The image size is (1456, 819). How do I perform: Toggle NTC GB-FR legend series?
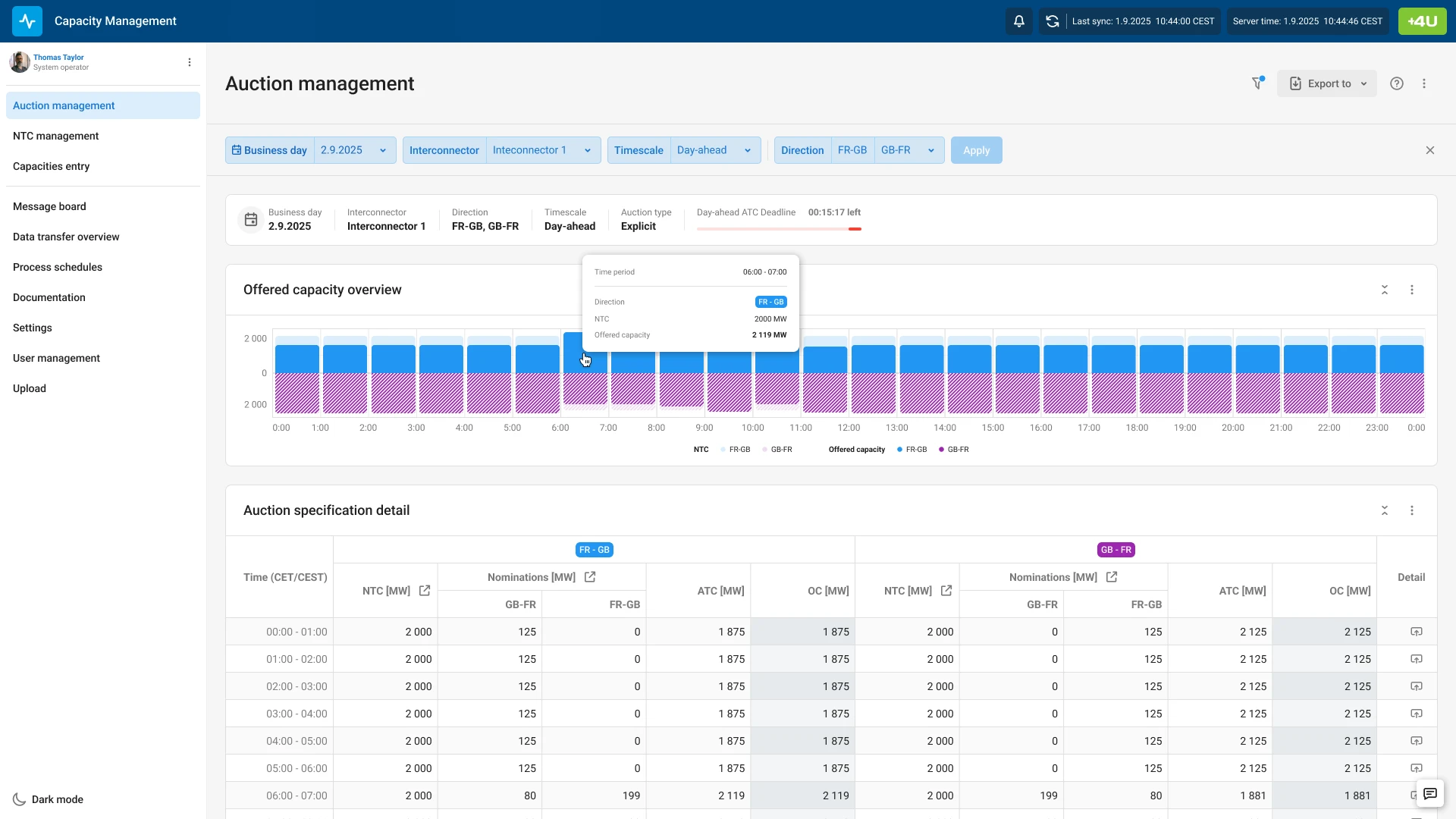tap(777, 450)
